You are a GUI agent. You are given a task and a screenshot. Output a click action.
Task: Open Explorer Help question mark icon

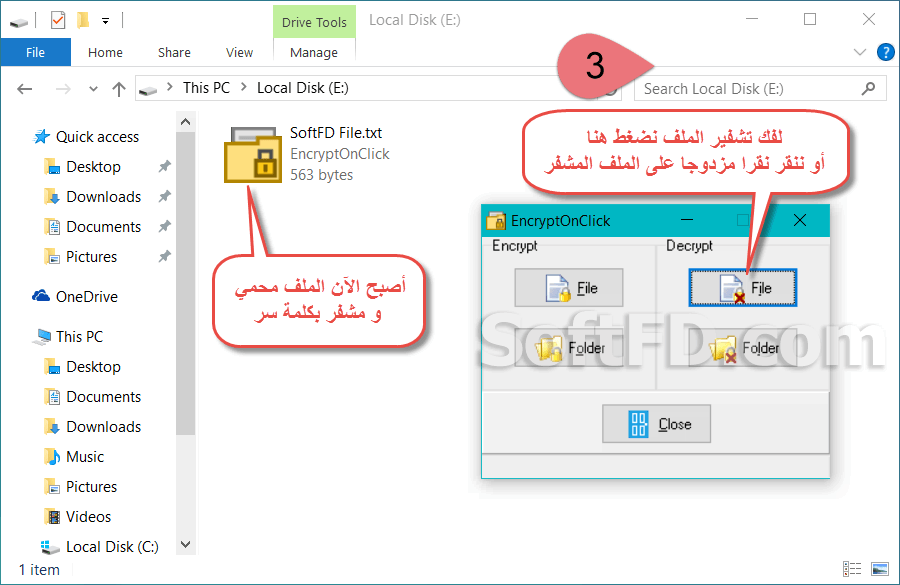pos(886,52)
